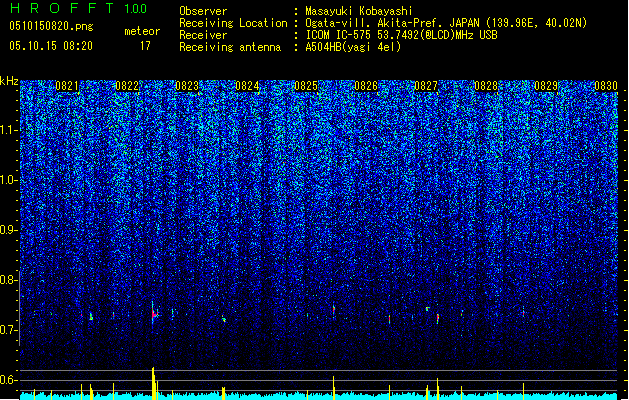The image size is (629, 400).
Task: Click the 0830 time marker
Action: point(606,86)
